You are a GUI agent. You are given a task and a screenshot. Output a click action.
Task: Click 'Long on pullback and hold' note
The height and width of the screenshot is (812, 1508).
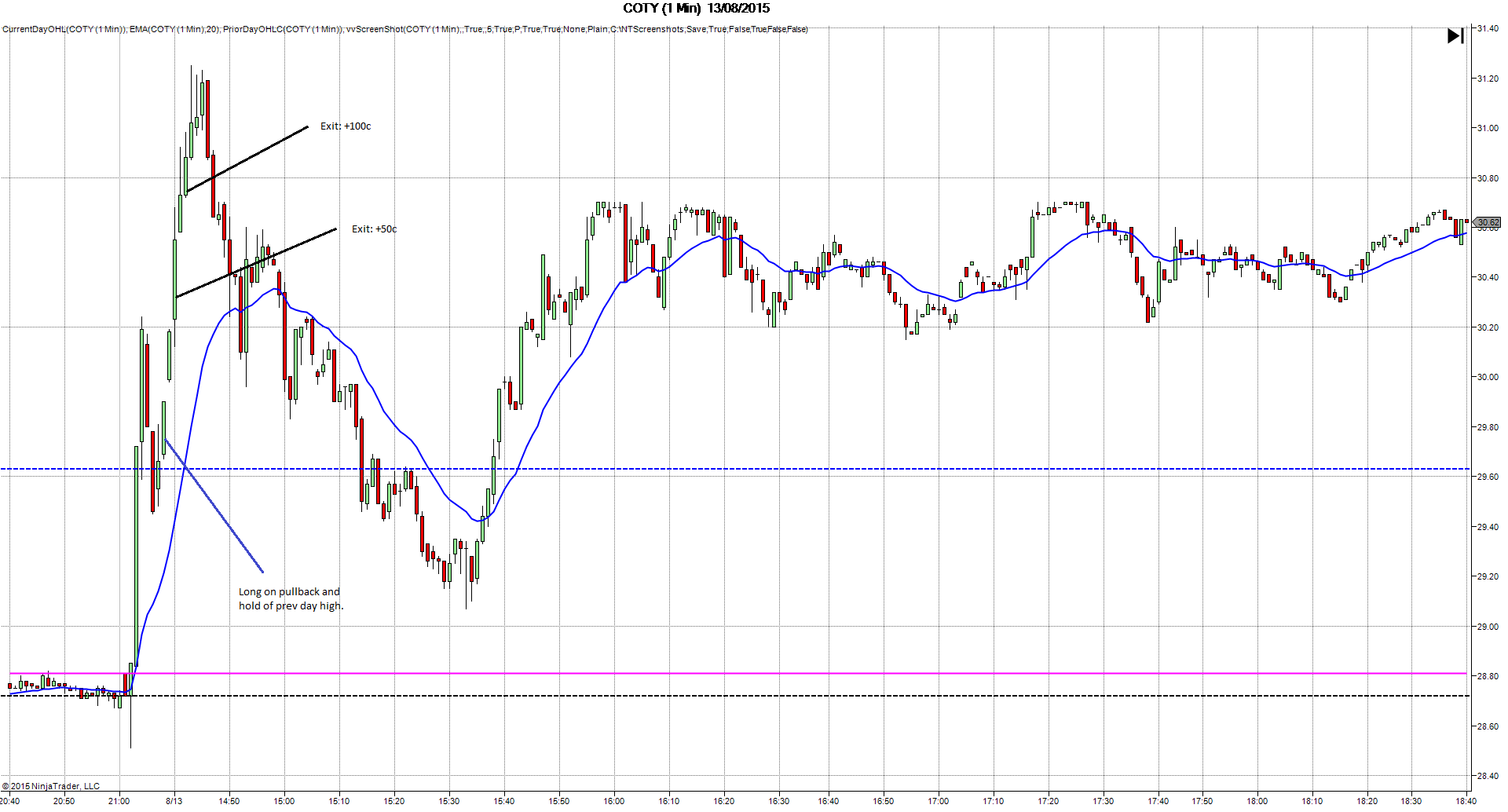click(x=291, y=598)
